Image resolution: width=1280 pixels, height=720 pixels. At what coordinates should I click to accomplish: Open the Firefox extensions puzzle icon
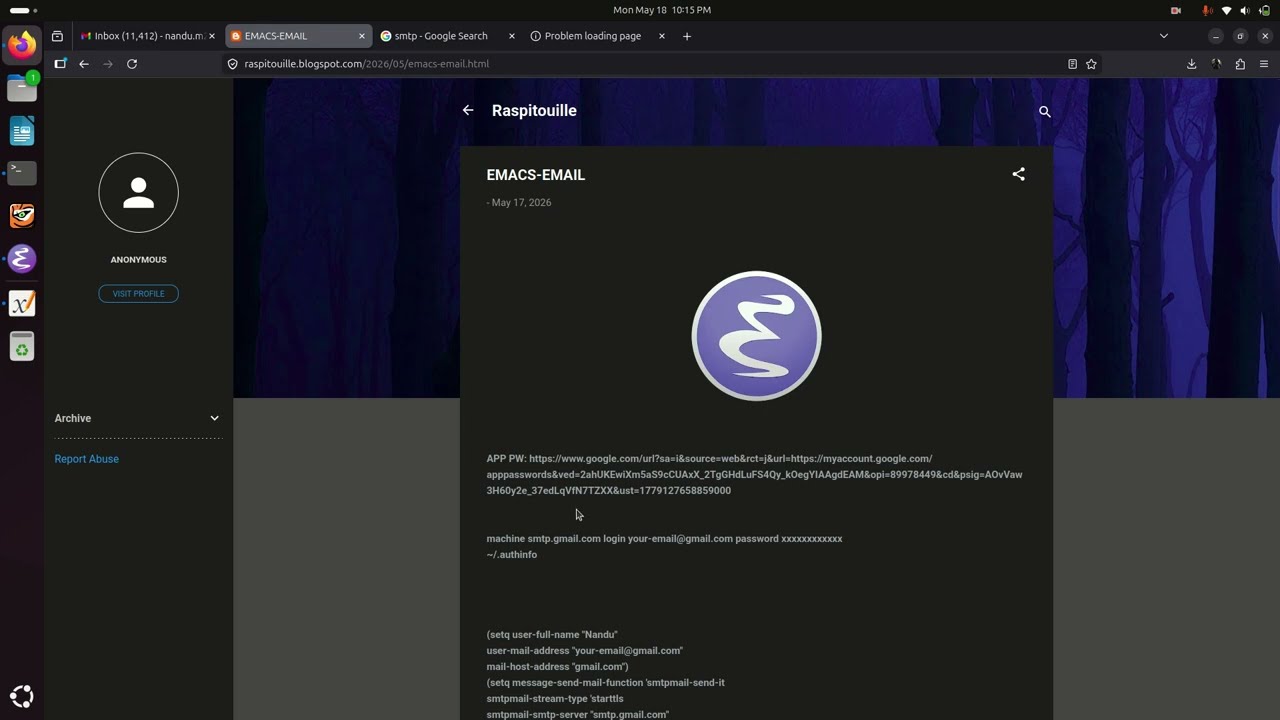pyautogui.click(x=1240, y=64)
